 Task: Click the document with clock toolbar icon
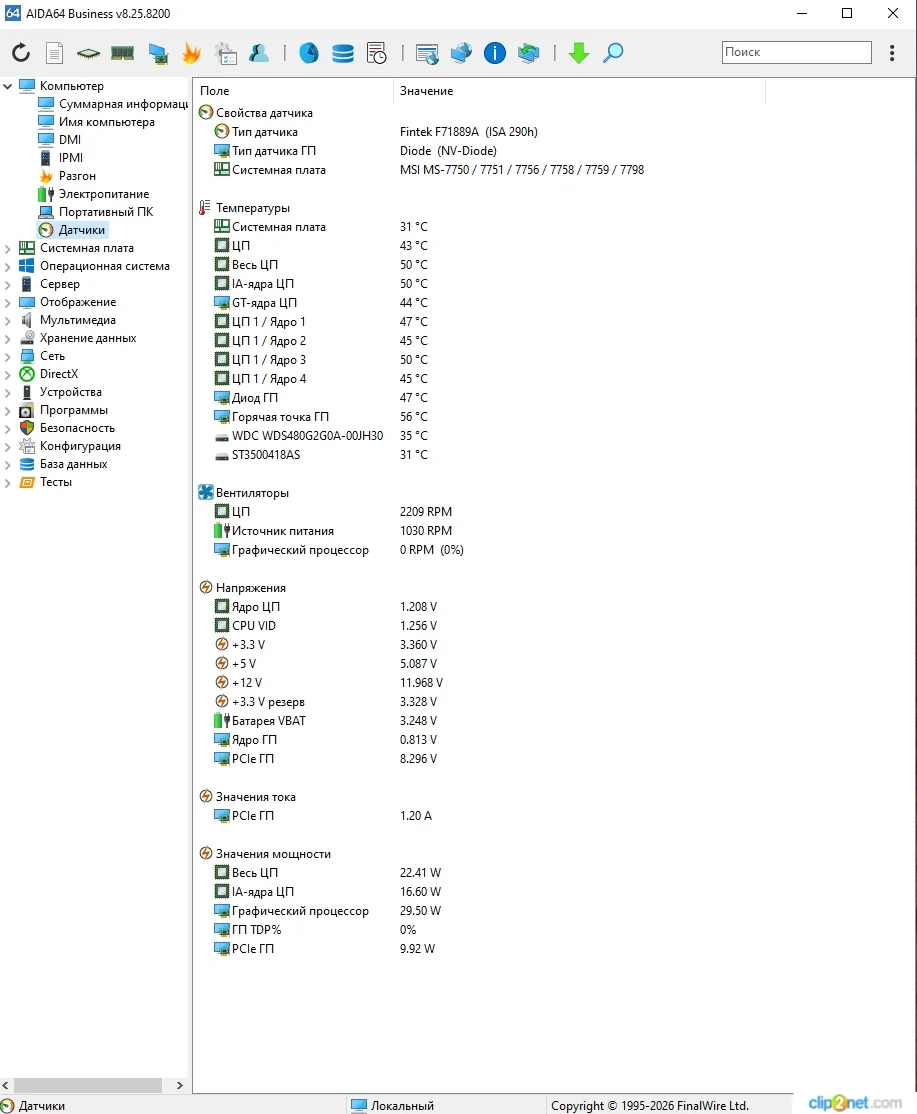376,53
